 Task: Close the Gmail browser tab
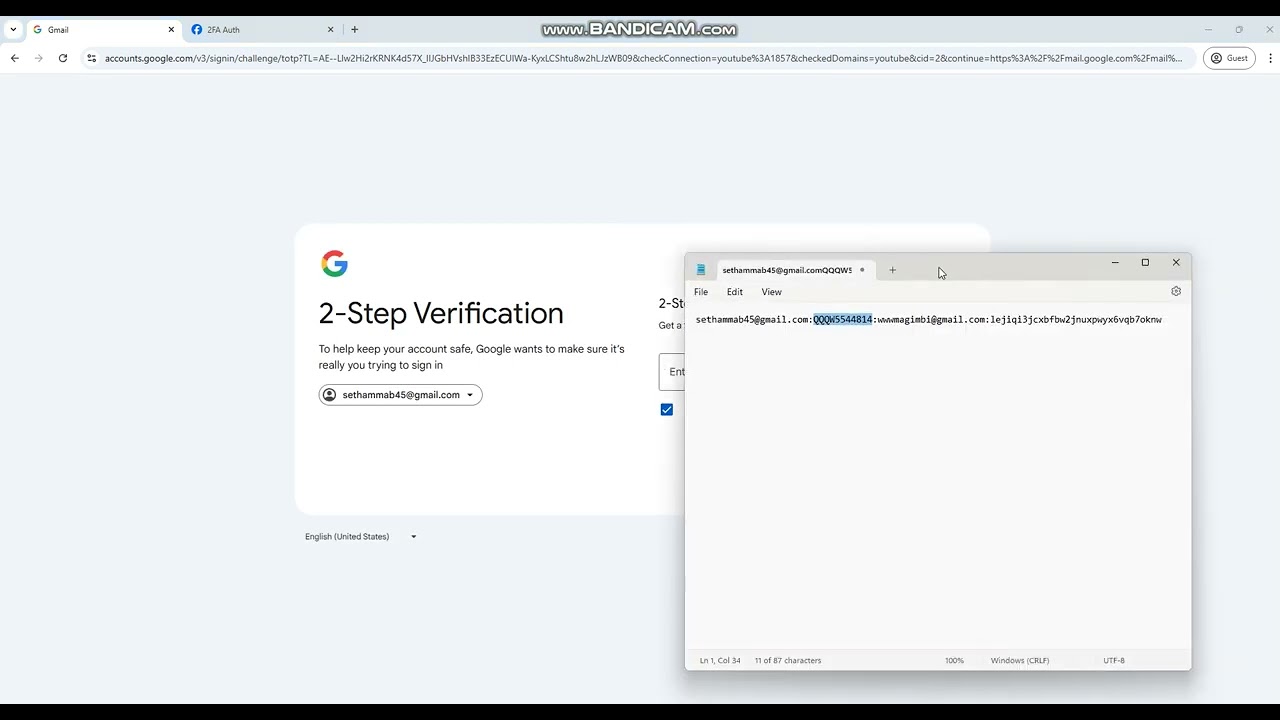(171, 30)
